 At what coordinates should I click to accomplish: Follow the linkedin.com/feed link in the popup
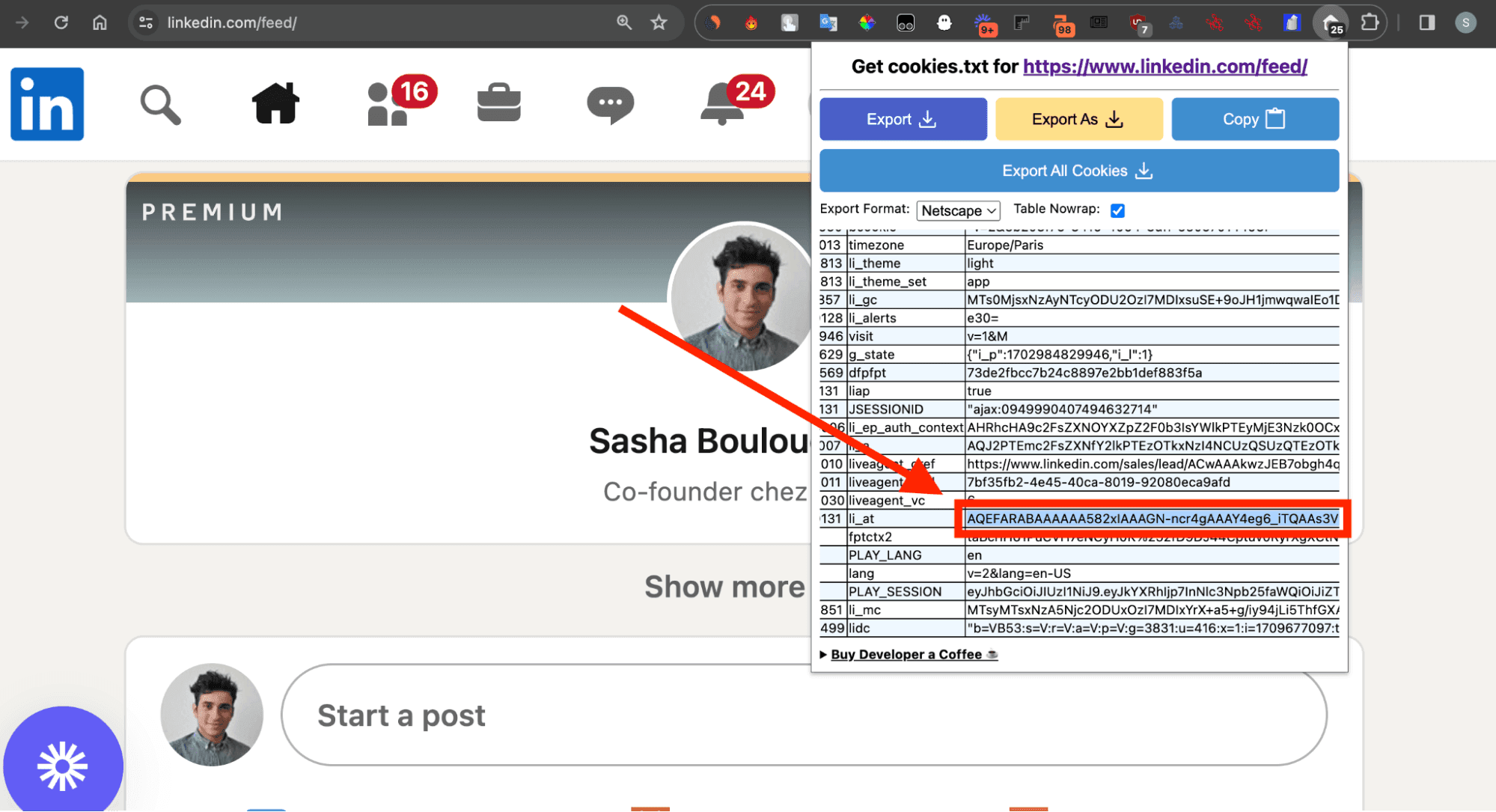click(1165, 67)
